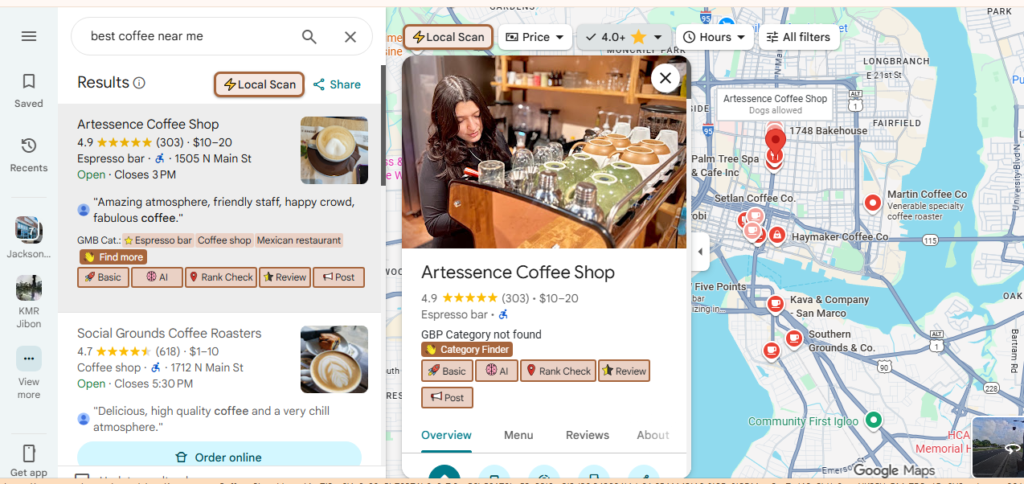Switch to the Overview tab

(x=446, y=435)
